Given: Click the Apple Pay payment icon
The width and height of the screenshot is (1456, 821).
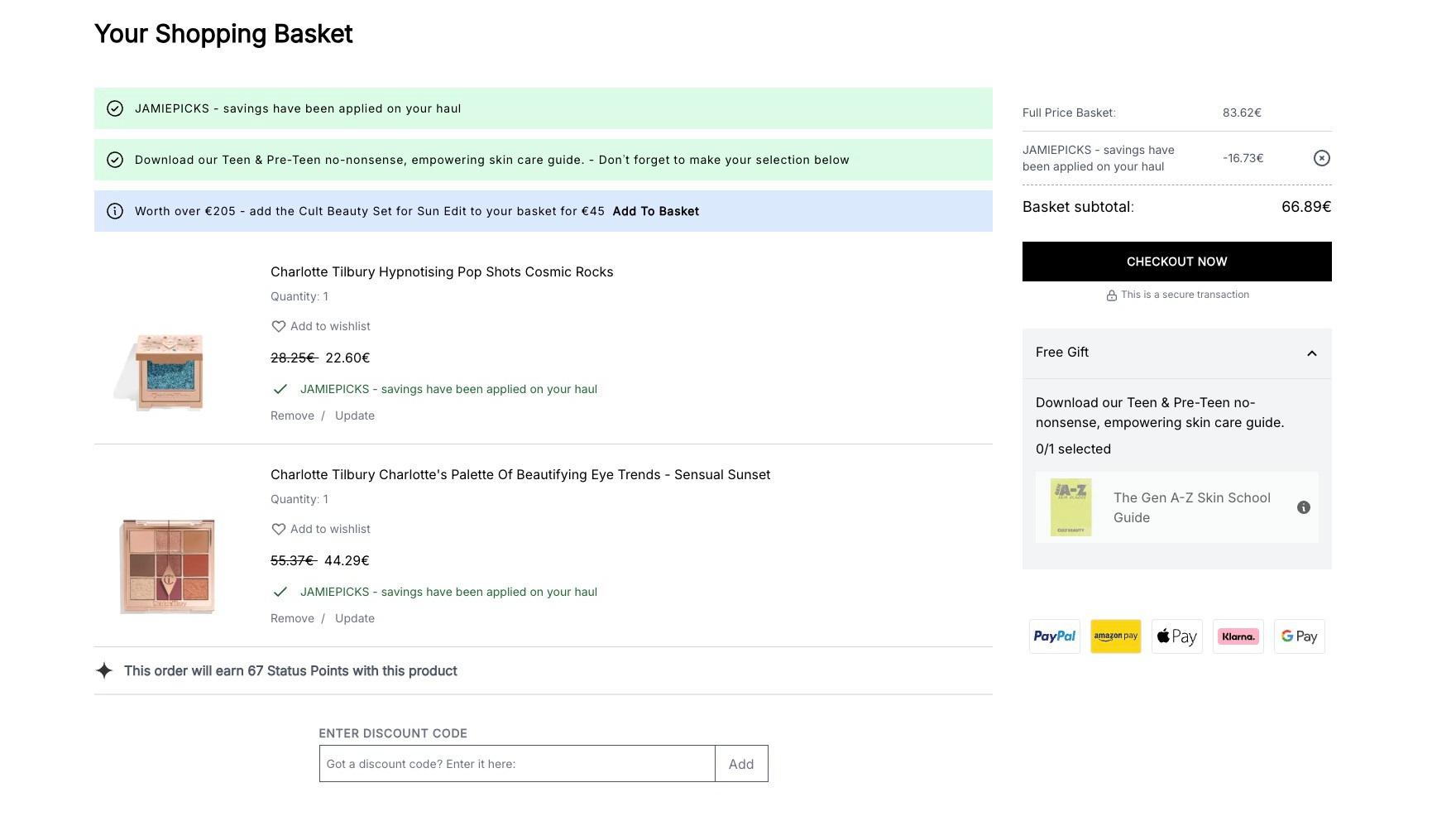Looking at the screenshot, I should click(x=1176, y=636).
